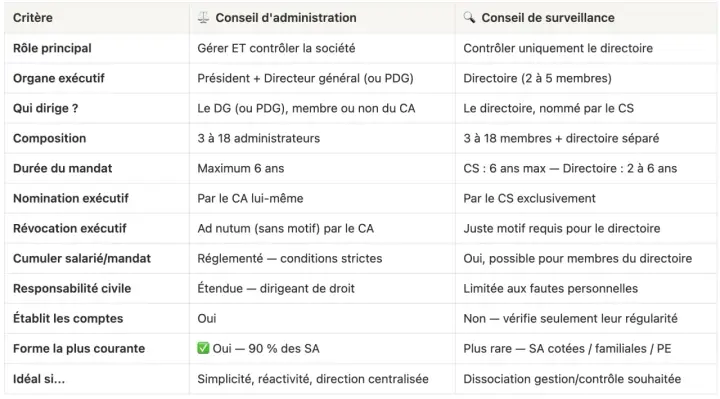Viewport: 720px width, 399px height.
Task: Click cell 'Étendue — dirigeant de droit'
Action: [x=276, y=288]
